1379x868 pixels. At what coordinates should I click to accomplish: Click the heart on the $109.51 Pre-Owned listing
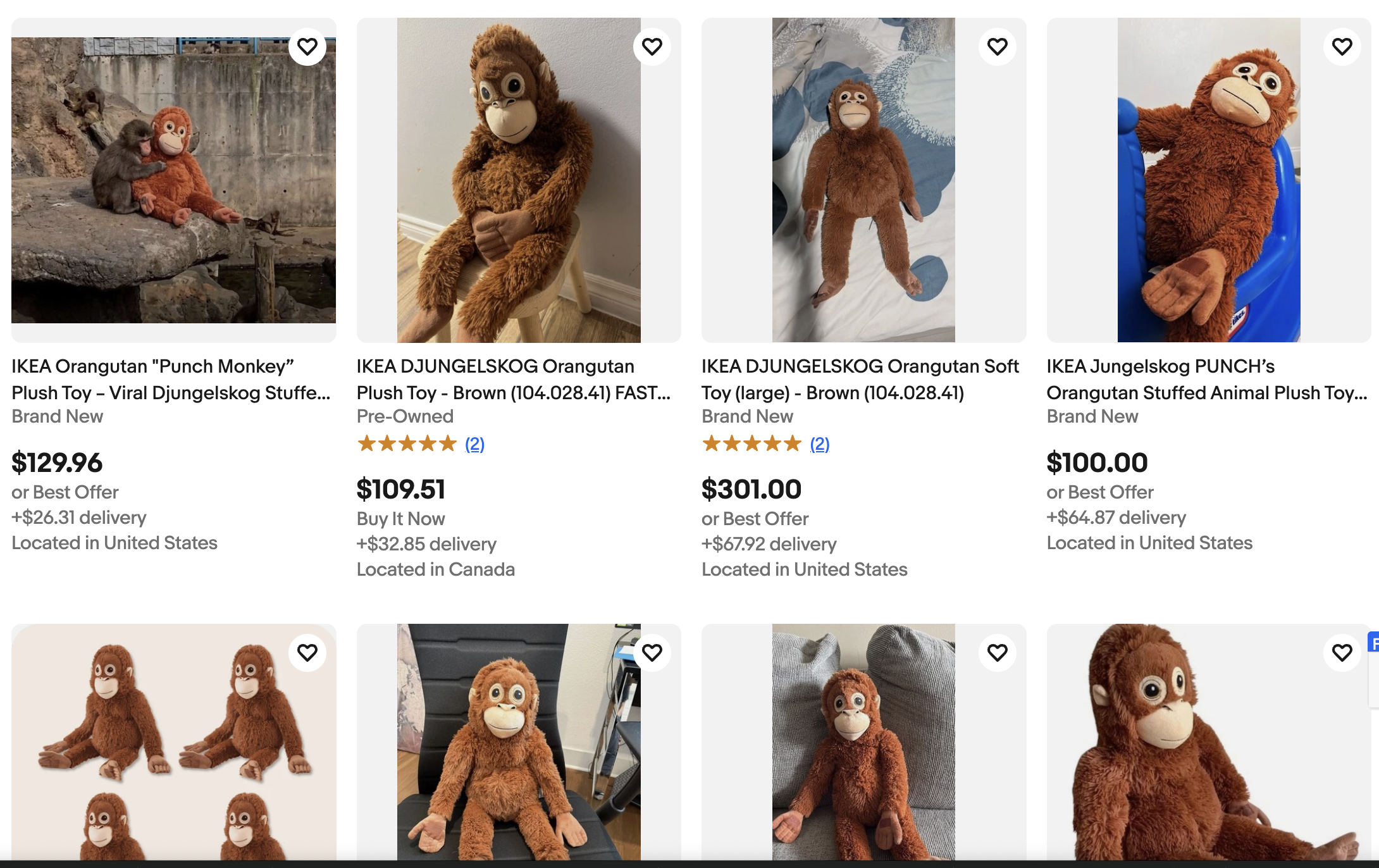coord(652,47)
